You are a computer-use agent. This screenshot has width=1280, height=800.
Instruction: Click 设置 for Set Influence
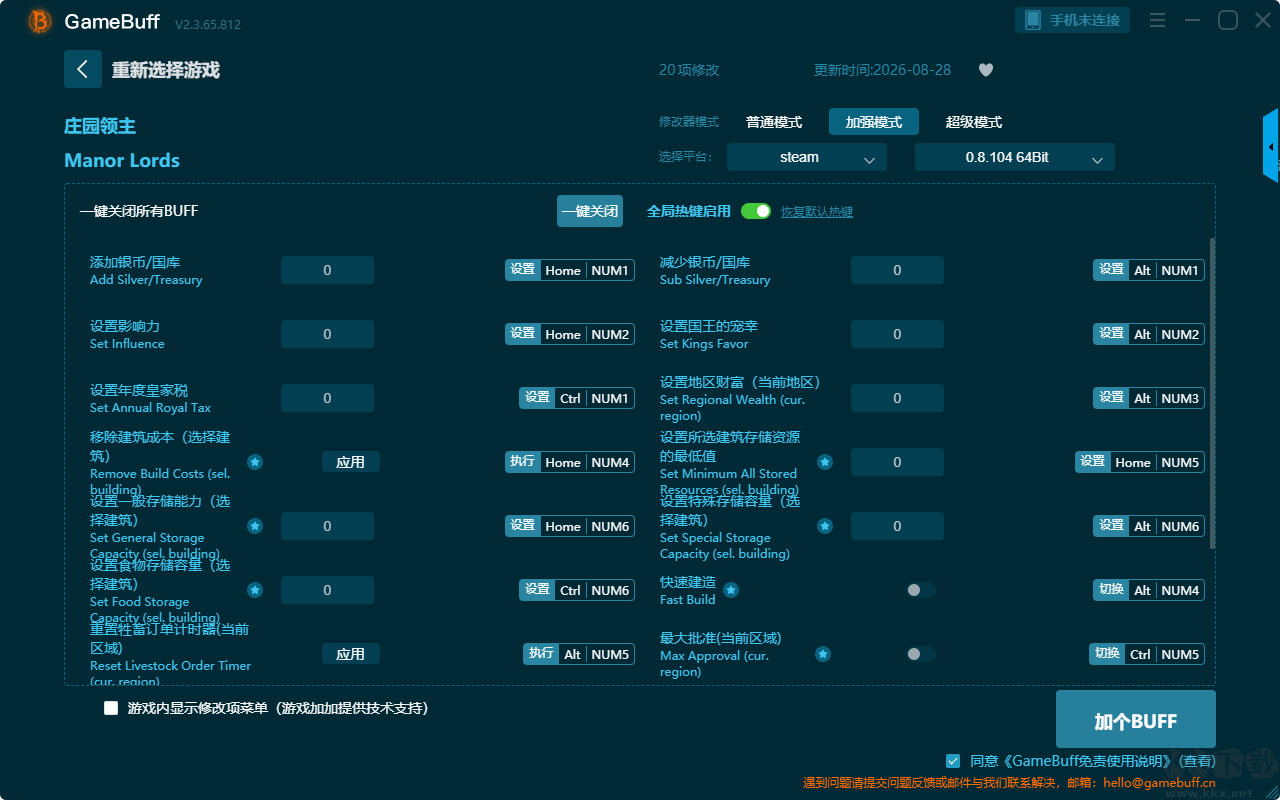(523, 334)
